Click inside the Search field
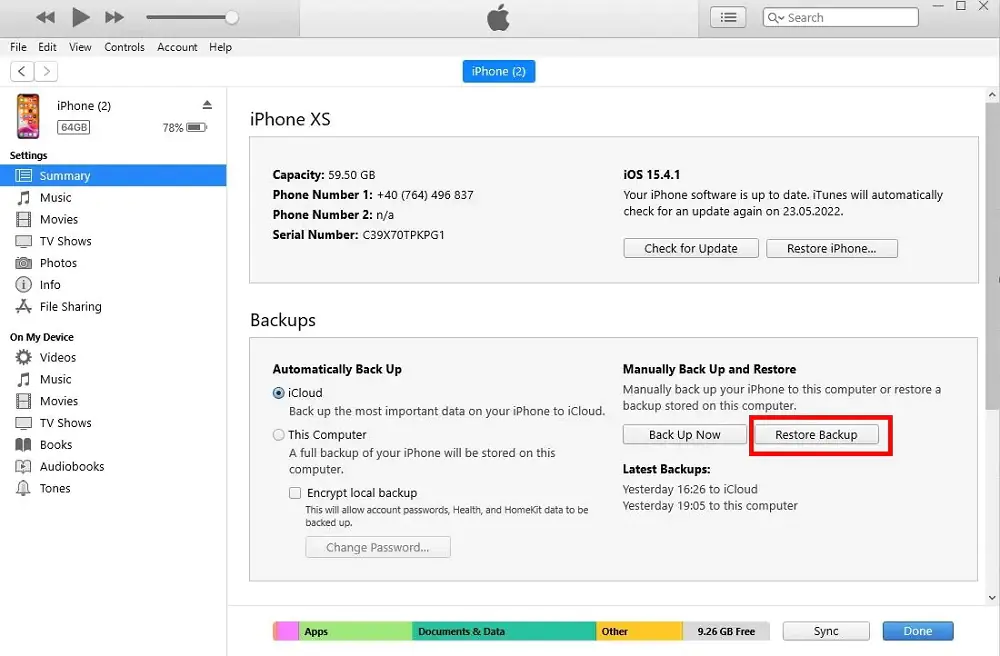 (x=841, y=17)
